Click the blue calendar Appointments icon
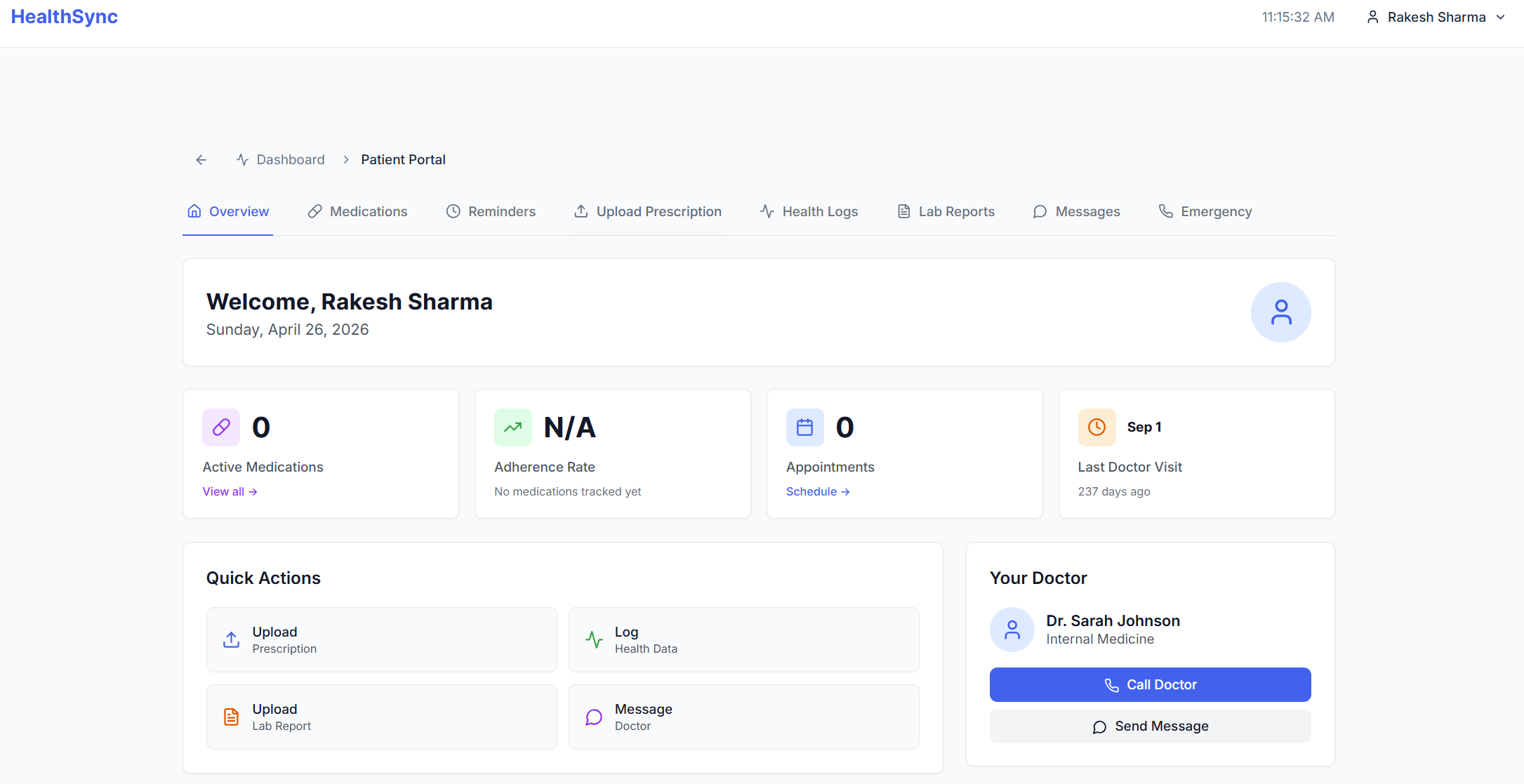The width and height of the screenshot is (1524, 784). click(805, 427)
